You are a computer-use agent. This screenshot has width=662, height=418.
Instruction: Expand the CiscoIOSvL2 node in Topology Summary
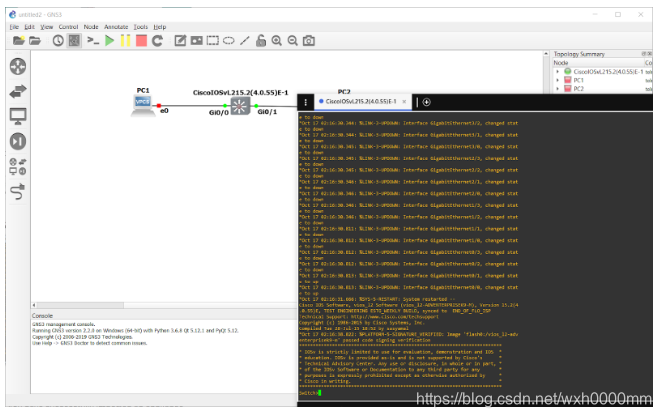pos(558,72)
